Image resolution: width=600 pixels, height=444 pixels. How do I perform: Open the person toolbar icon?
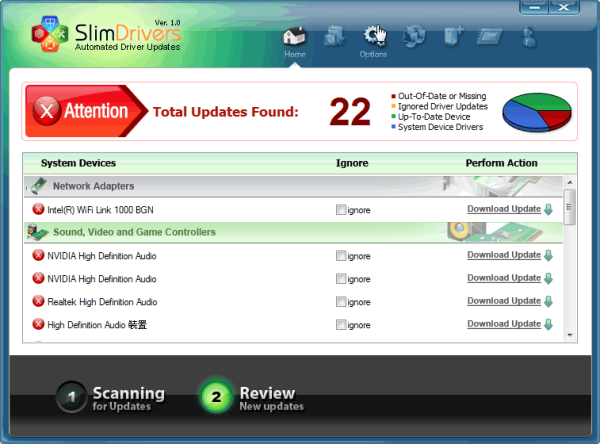(529, 37)
